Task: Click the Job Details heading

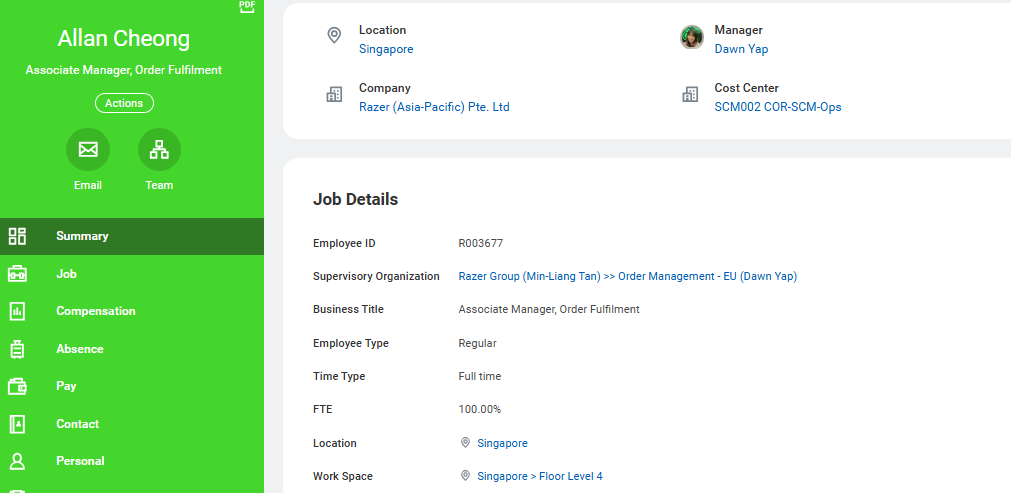Action: coord(355,200)
